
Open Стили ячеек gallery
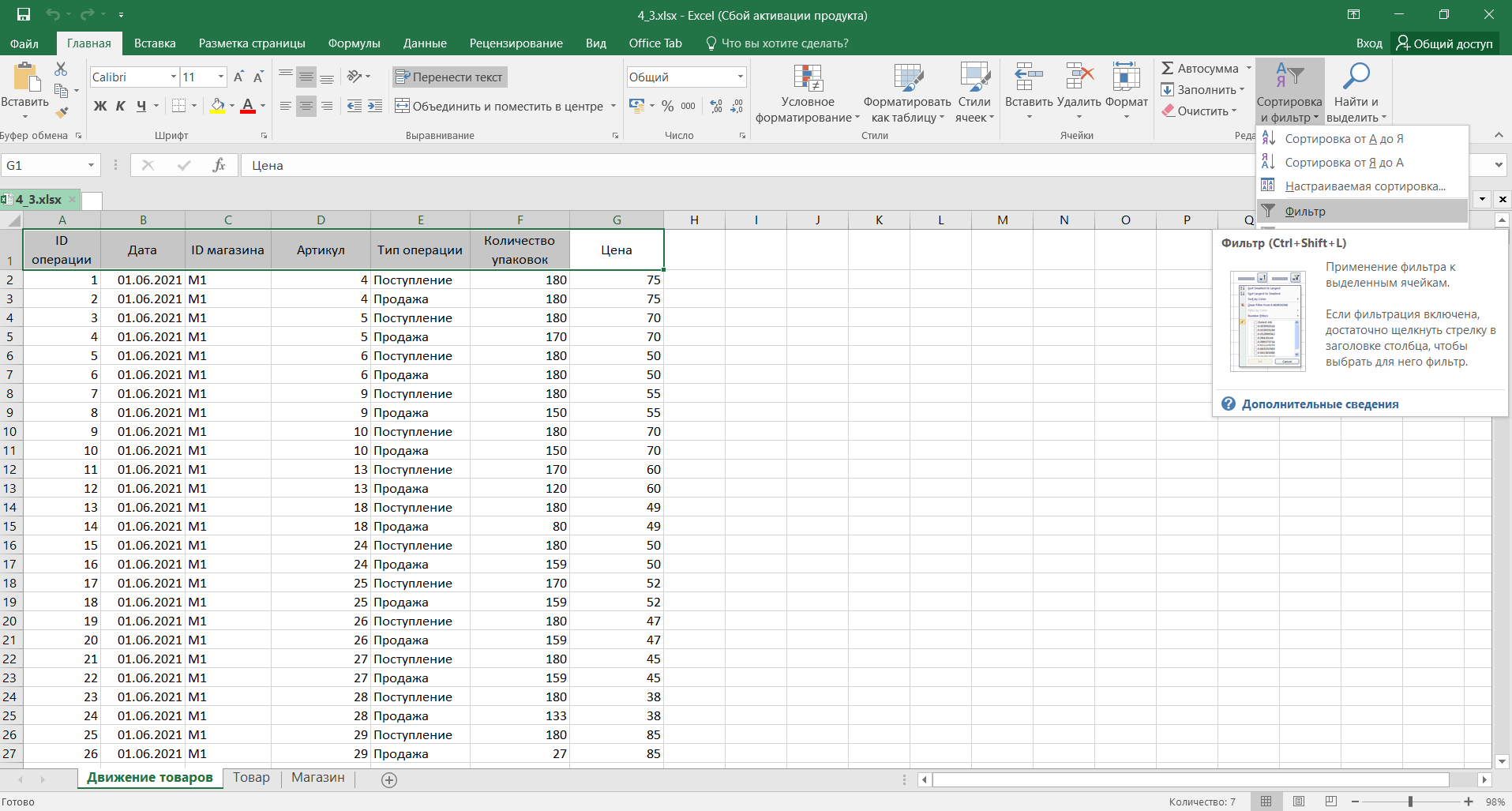click(974, 93)
